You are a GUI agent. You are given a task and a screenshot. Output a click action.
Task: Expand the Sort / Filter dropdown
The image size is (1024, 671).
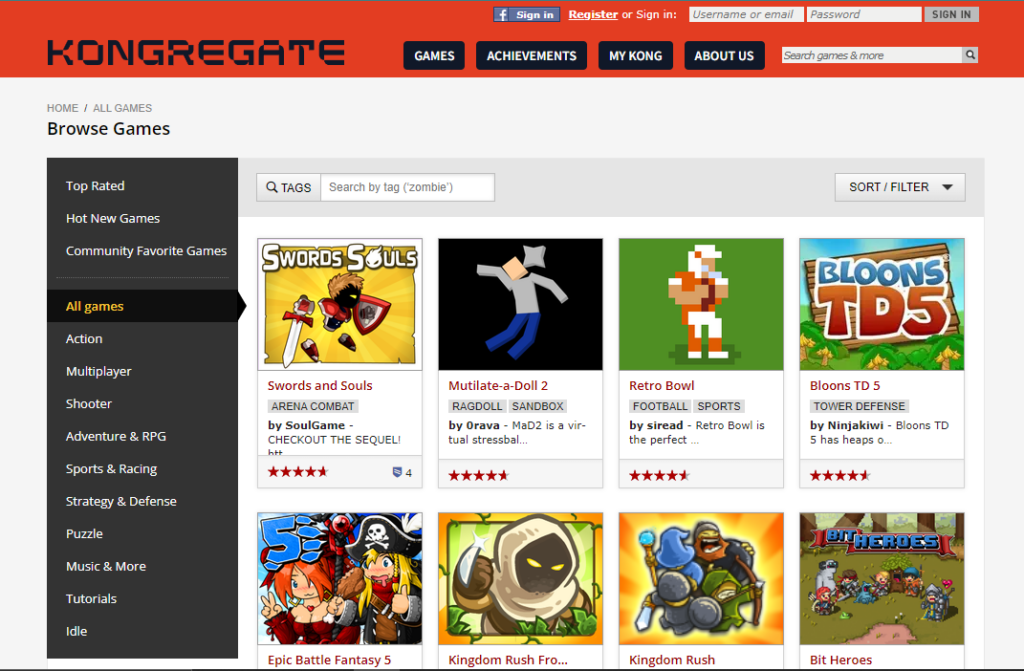tap(900, 187)
